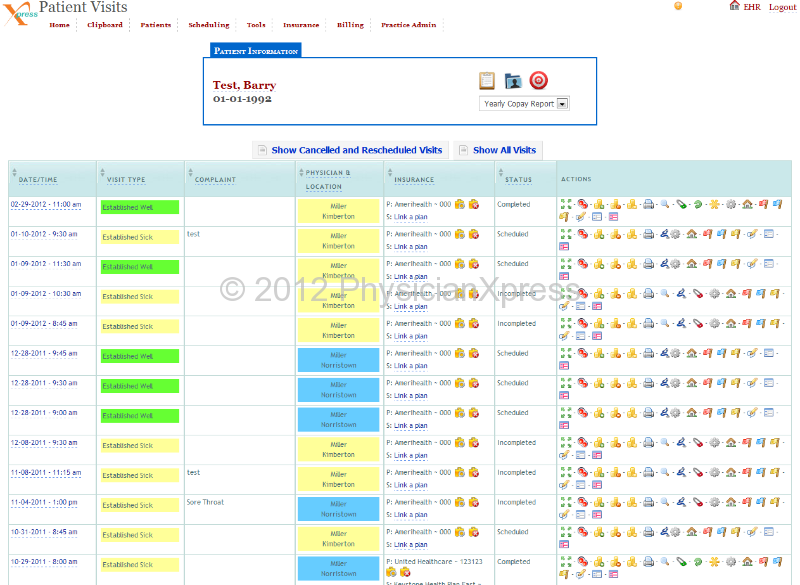Click printer icon in the 02-29-2012 visit row
This screenshot has width=800, height=585.
pyautogui.click(x=648, y=204)
